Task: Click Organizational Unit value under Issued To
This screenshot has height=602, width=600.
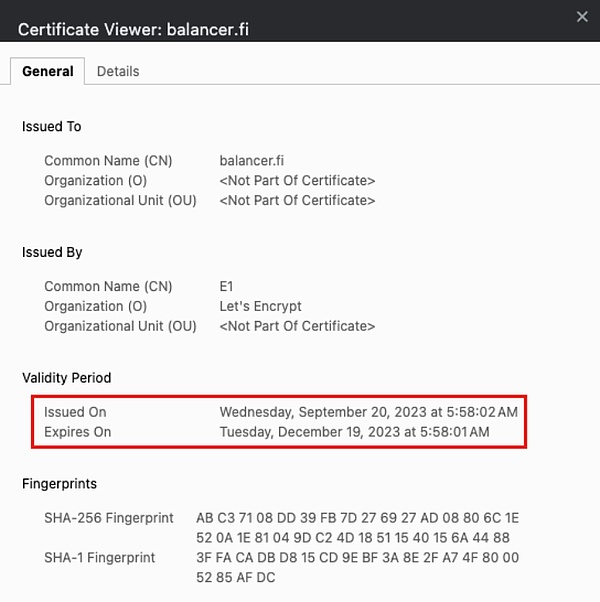Action: (x=297, y=200)
